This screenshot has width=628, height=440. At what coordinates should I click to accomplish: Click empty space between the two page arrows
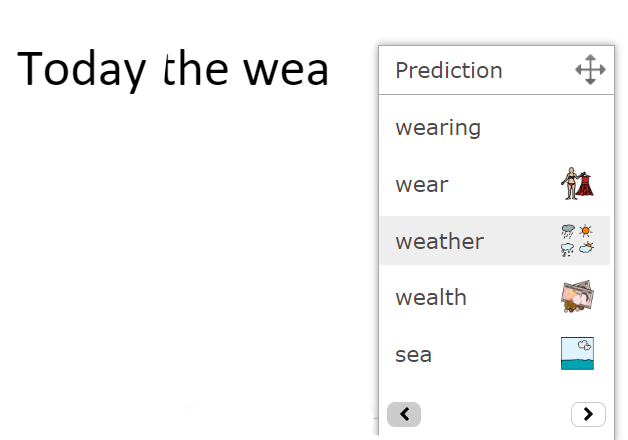495,413
